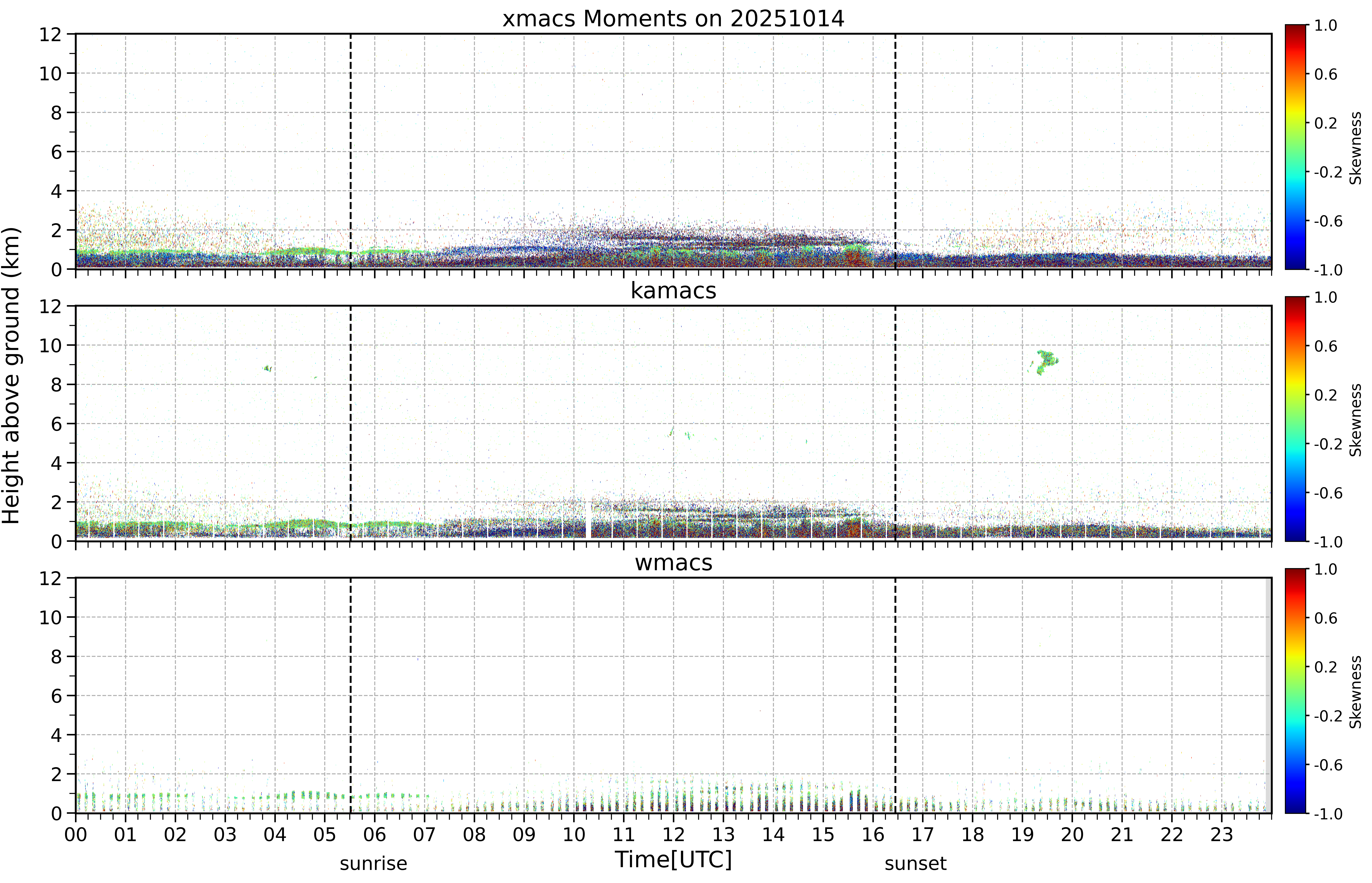Viewport: 1372px width, 883px height.
Task: Click the wmacs panel colorbar
Action: (1295, 691)
